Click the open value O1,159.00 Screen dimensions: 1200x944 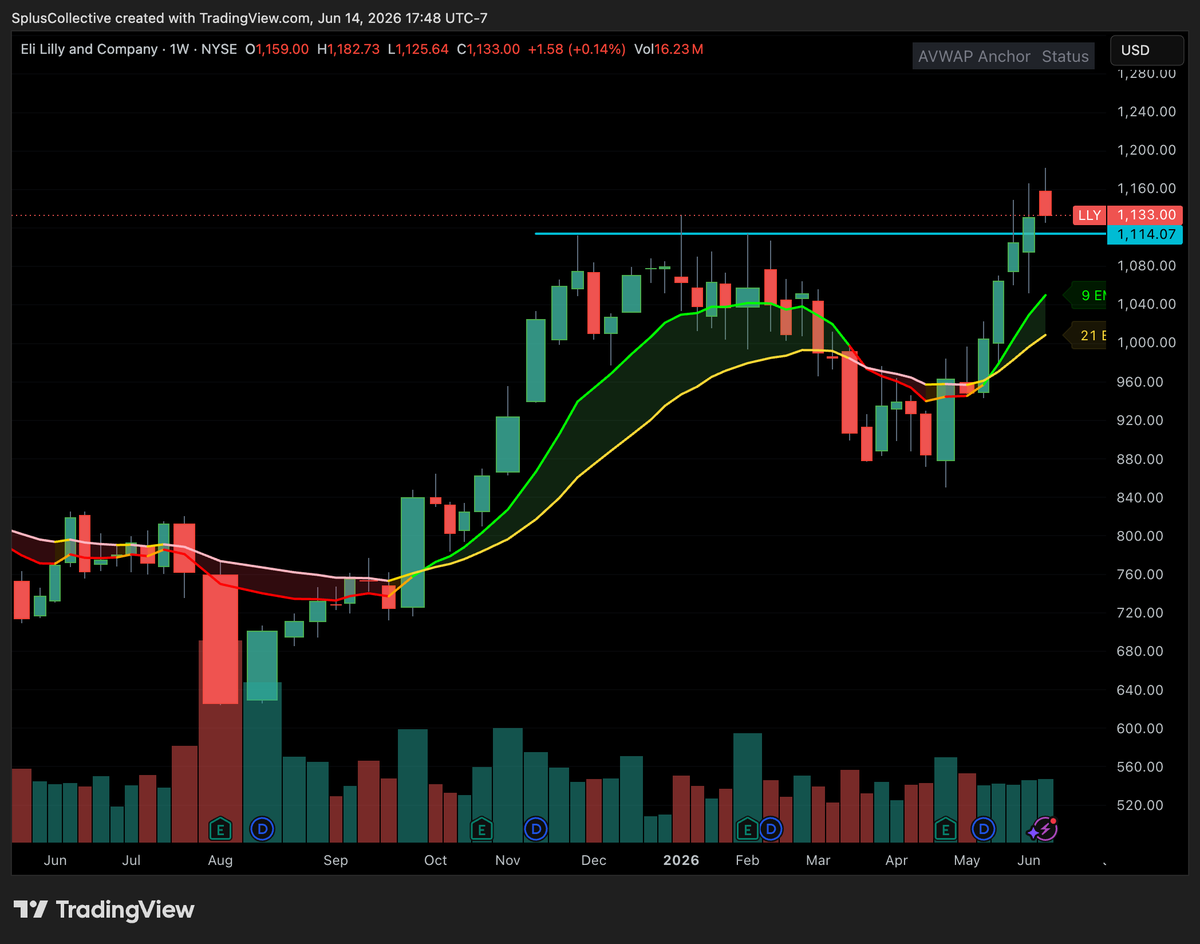click(x=278, y=49)
